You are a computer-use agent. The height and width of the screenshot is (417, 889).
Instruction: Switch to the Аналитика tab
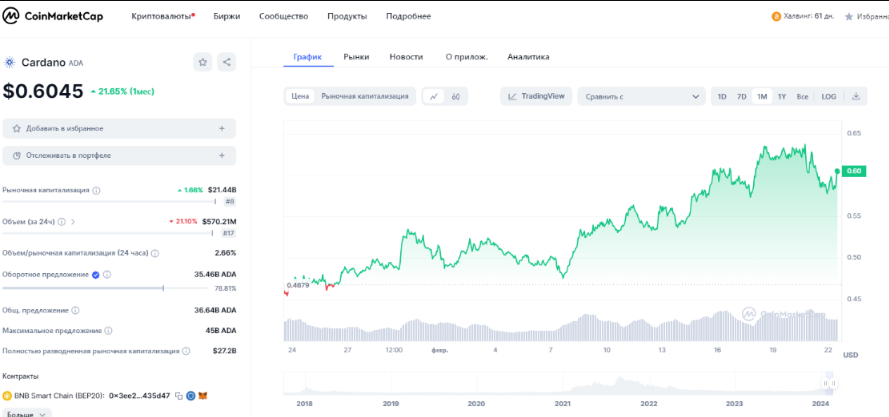[x=528, y=57]
